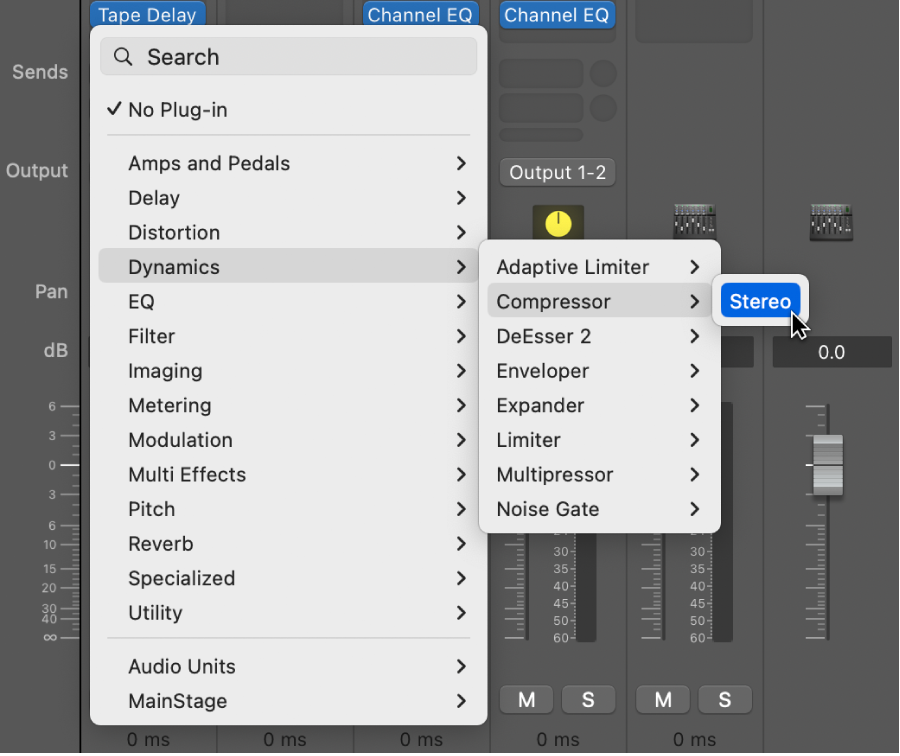Screen dimensions: 900x756
Task: Select the Stereo compressor option
Action: (760, 301)
